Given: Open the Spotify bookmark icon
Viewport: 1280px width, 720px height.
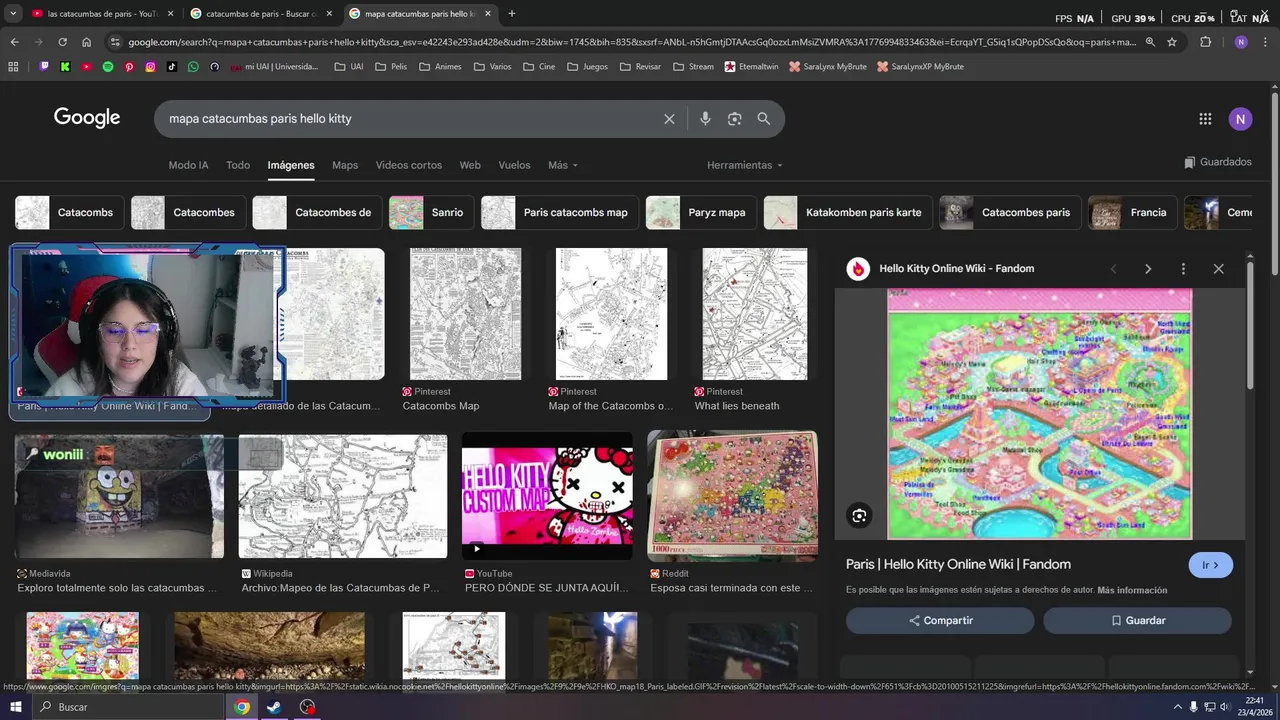Looking at the screenshot, I should coord(108,67).
